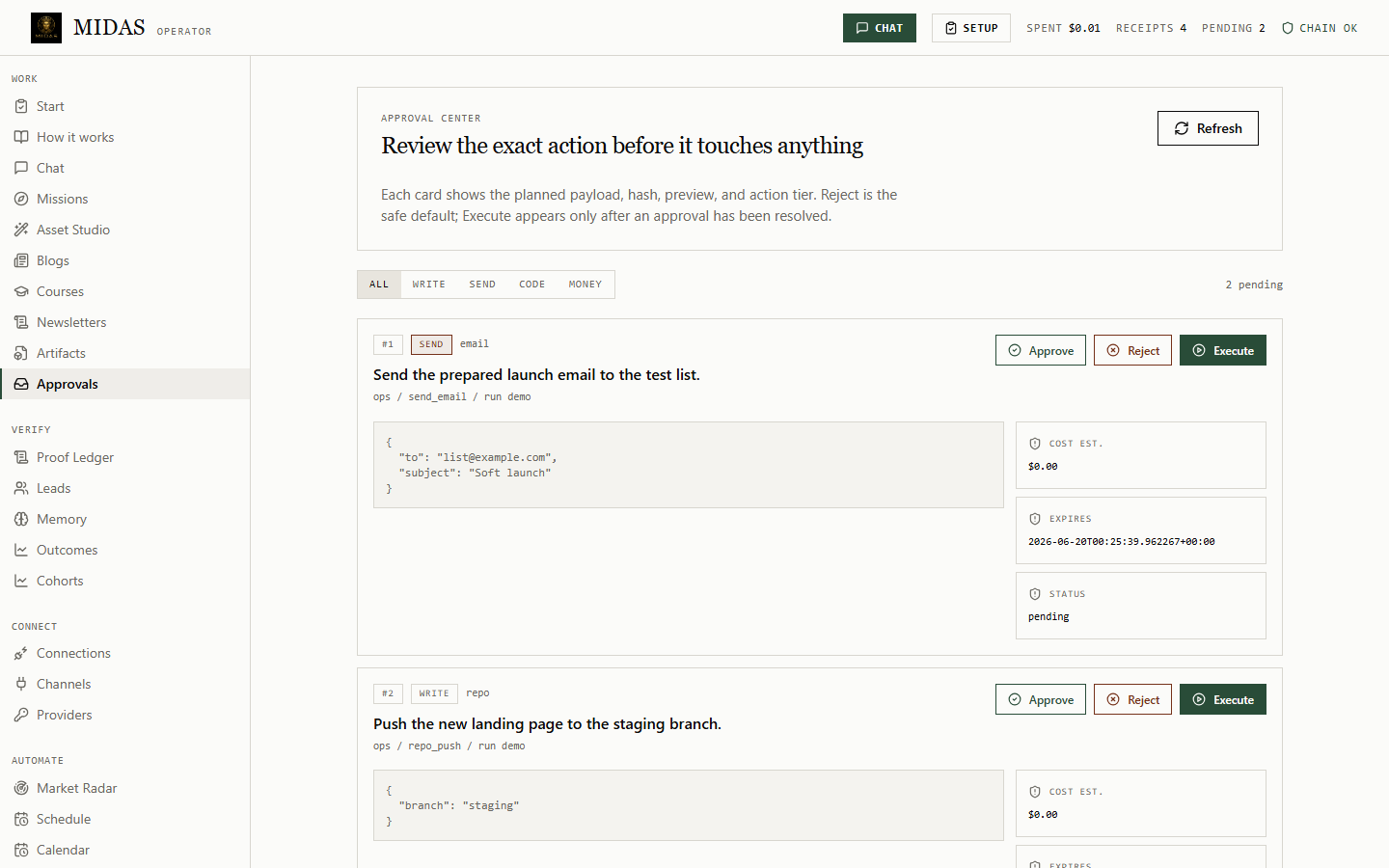Click the Asset Studio wand icon
The image size is (1389, 868).
point(21,230)
